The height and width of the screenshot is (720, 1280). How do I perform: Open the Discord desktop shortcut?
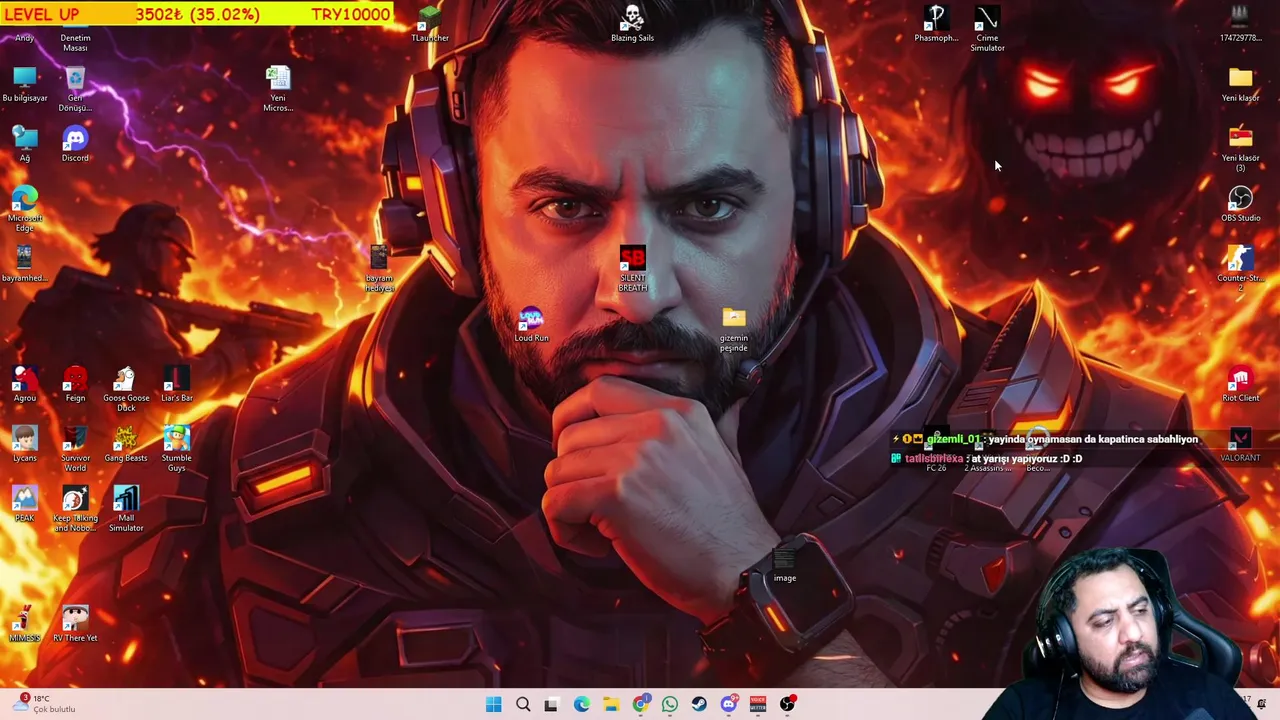pos(75,144)
